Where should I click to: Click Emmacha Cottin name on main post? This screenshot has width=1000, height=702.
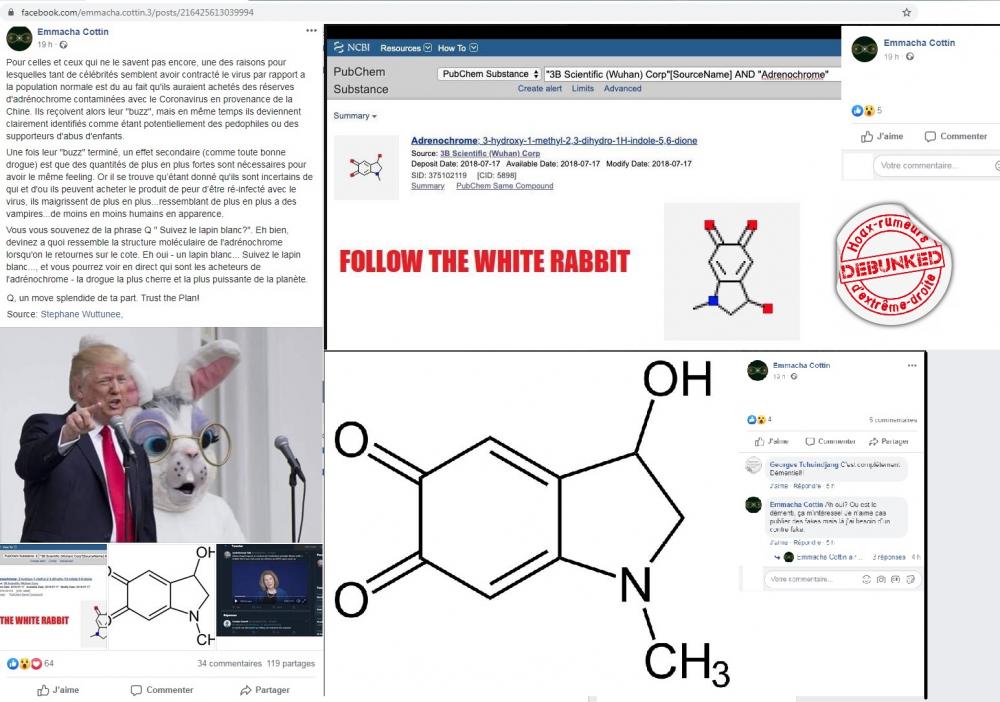click(73, 31)
